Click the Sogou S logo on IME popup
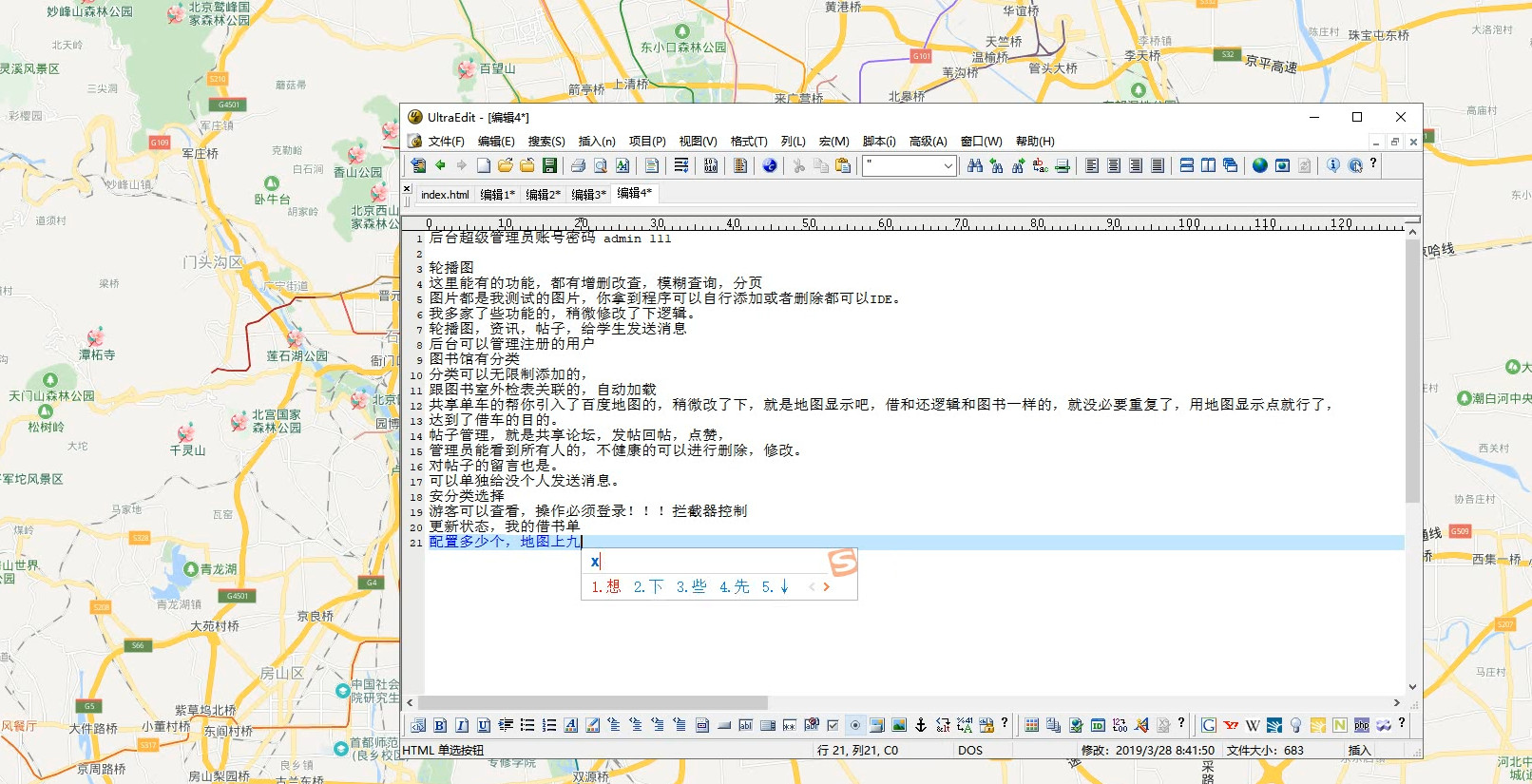The image size is (1532, 784). click(x=843, y=563)
